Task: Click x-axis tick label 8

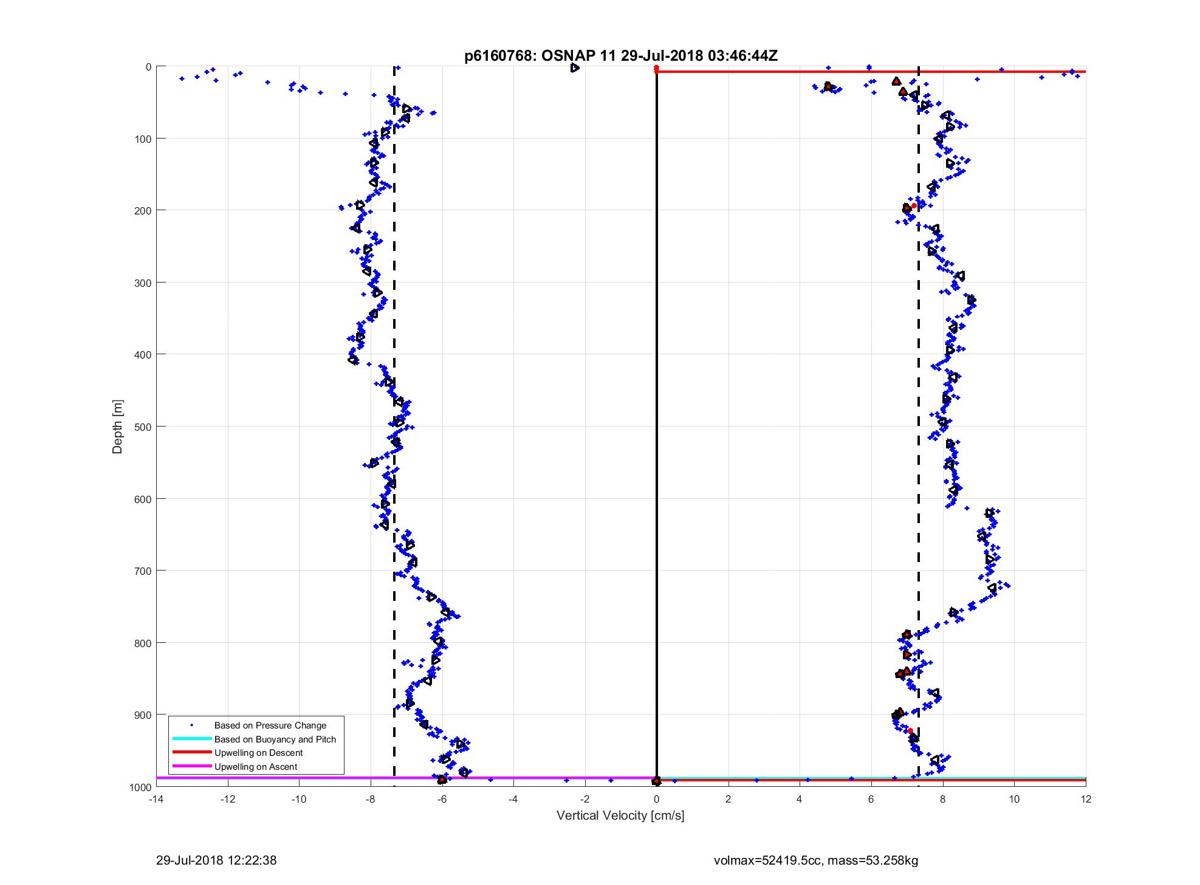Action: click(942, 799)
